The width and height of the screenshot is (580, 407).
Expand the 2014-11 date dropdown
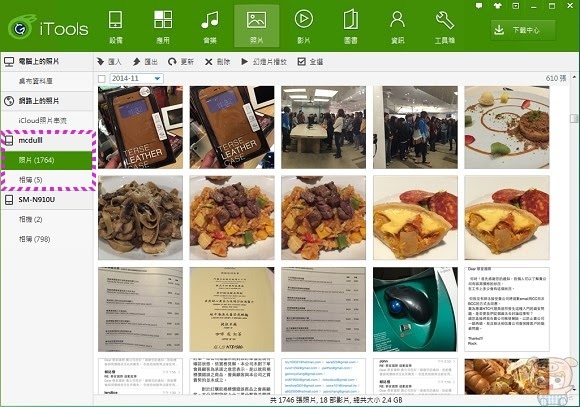157,78
